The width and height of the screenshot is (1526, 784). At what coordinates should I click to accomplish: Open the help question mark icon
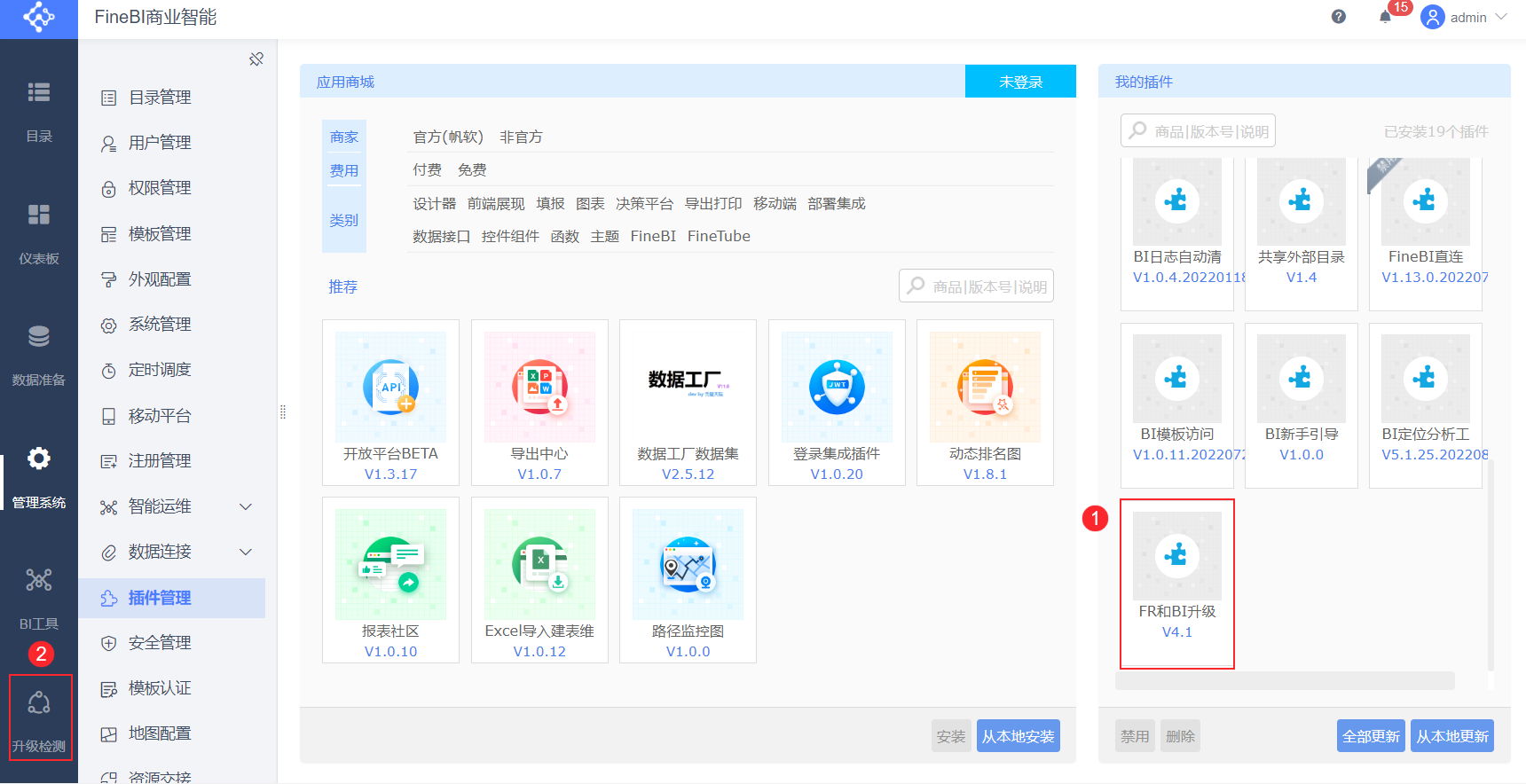coord(1339,17)
